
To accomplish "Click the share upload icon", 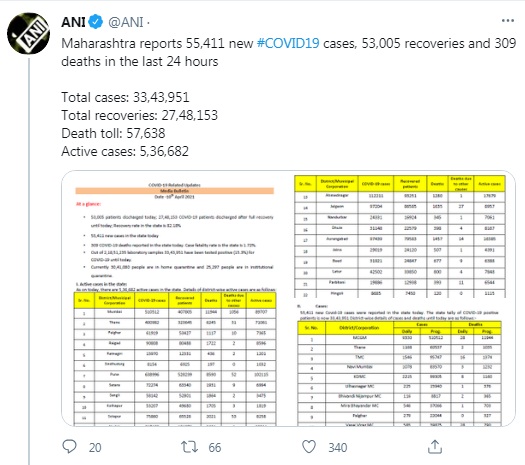I will click(x=435, y=447).
